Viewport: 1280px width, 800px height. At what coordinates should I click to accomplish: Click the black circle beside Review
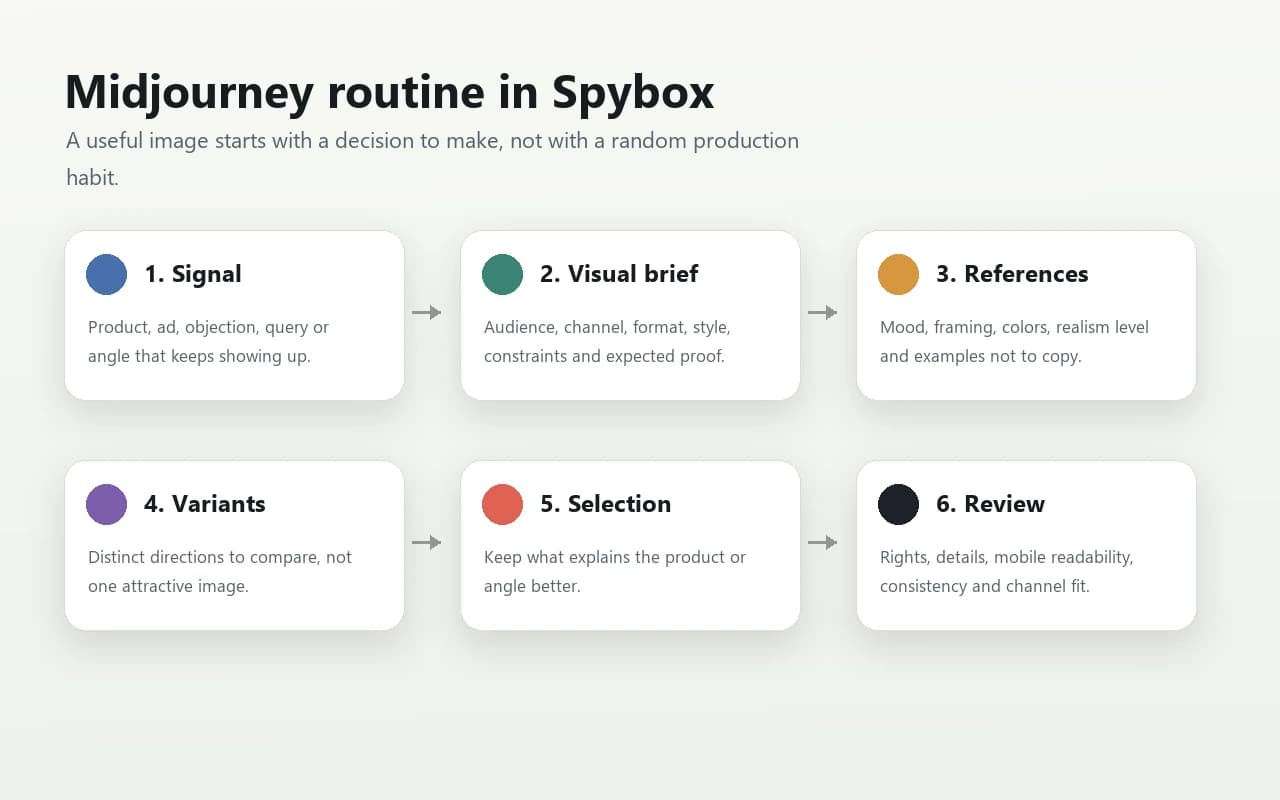tap(898, 504)
